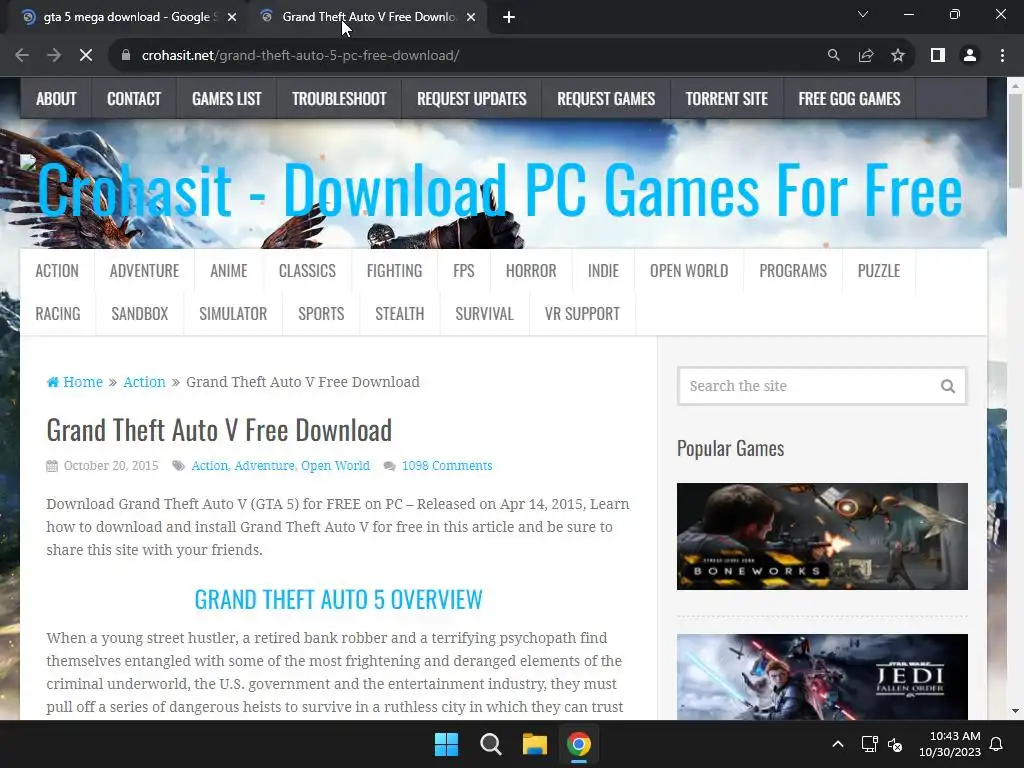1024x768 pixels.
Task: Browse SPORTS category
Action: pyautogui.click(x=321, y=313)
